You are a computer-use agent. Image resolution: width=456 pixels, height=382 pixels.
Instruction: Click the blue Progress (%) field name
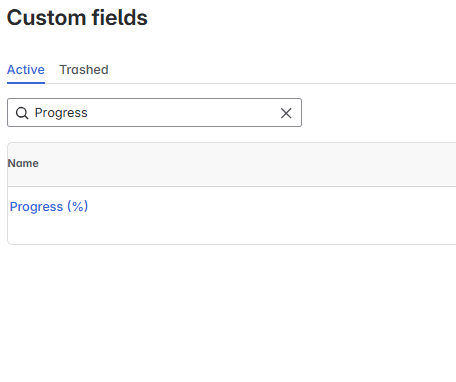pos(49,206)
